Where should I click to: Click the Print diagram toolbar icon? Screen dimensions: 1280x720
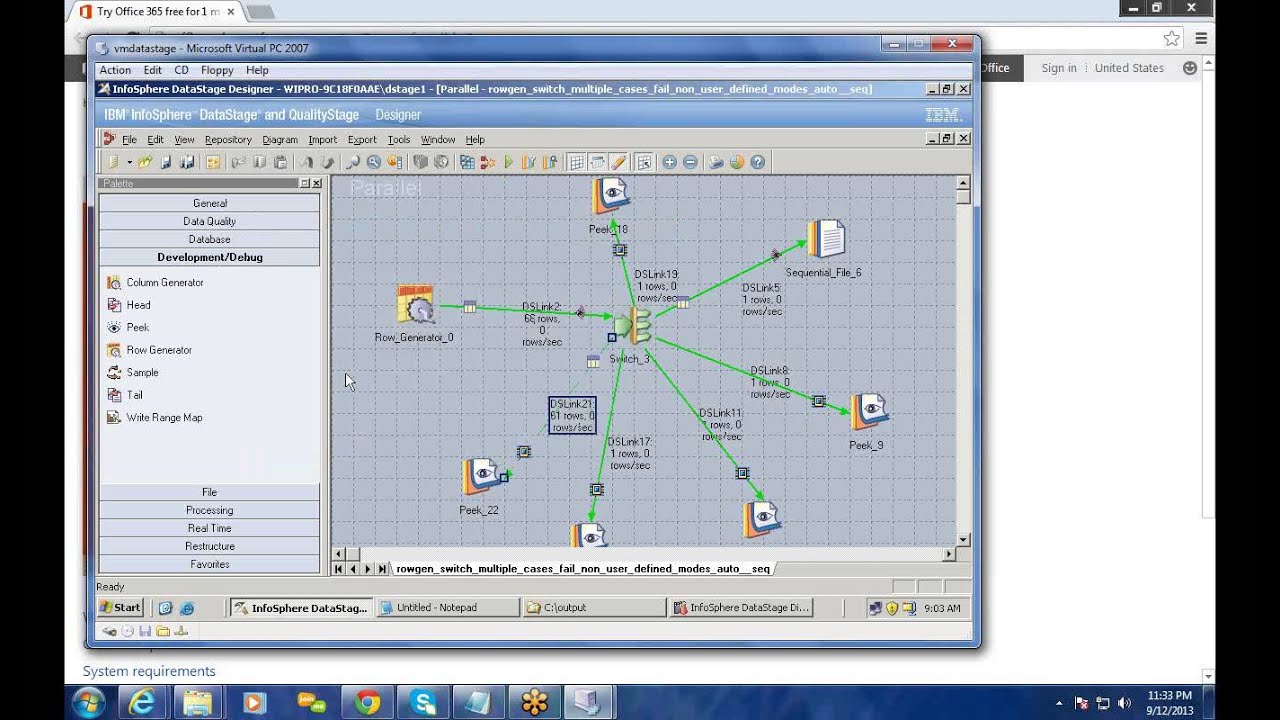(x=716, y=162)
